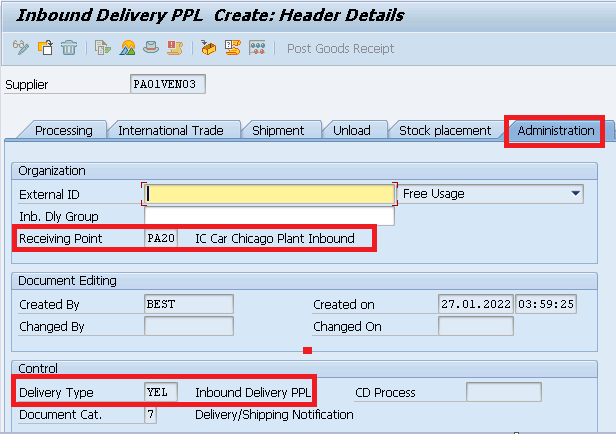This screenshot has width=616, height=434.
Task: Open the incompletion log scroll icon
Action: pyautogui.click(x=175, y=48)
